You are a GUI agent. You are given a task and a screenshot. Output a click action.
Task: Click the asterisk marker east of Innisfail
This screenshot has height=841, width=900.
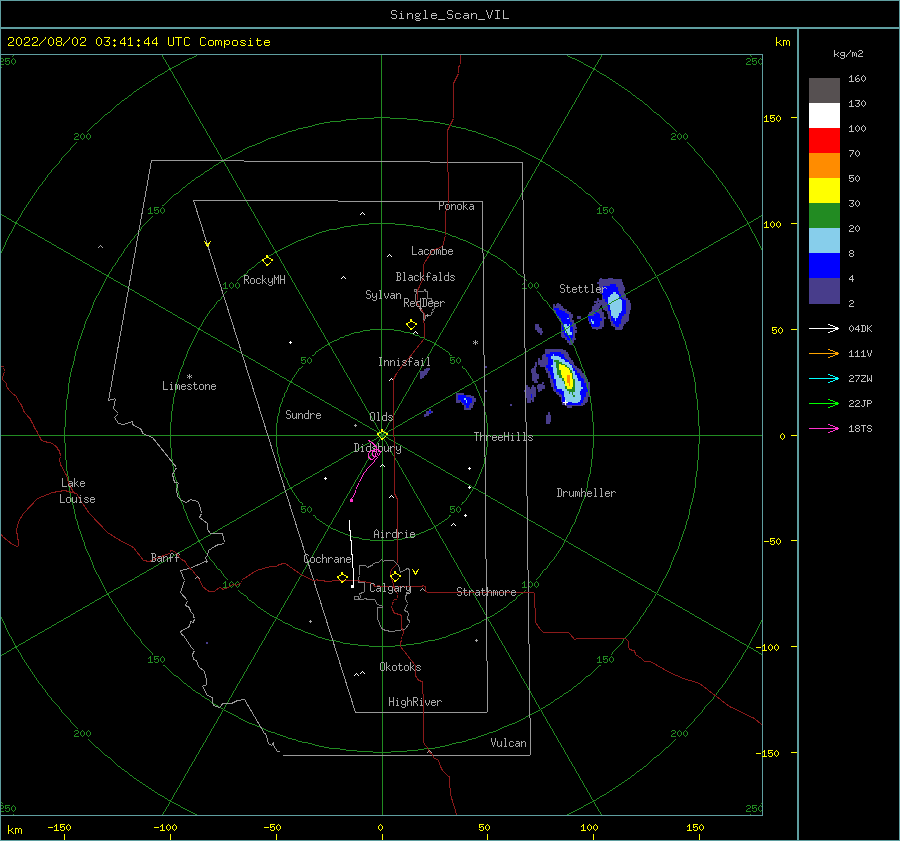click(x=475, y=343)
